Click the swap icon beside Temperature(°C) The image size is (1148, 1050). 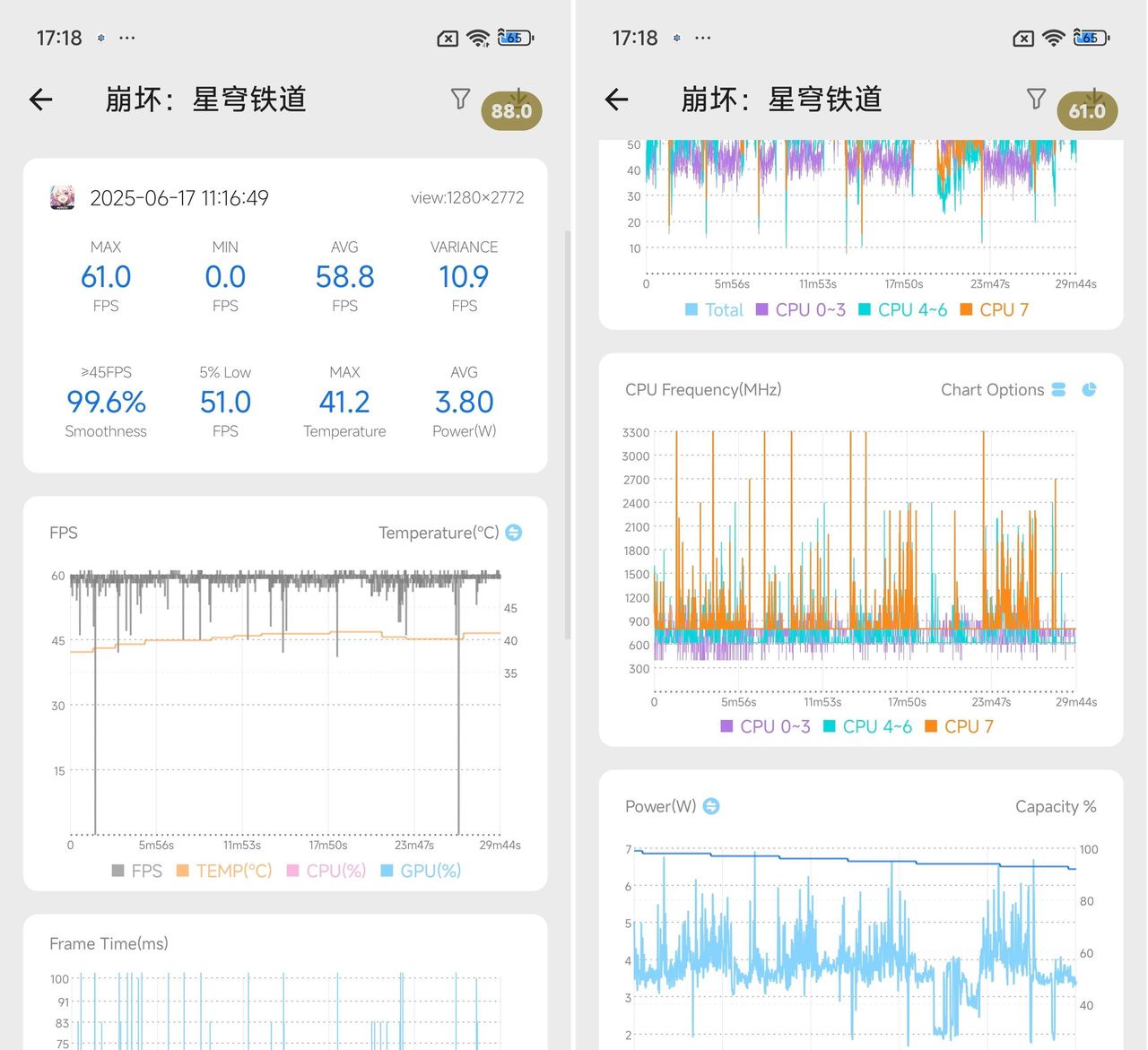[x=512, y=532]
